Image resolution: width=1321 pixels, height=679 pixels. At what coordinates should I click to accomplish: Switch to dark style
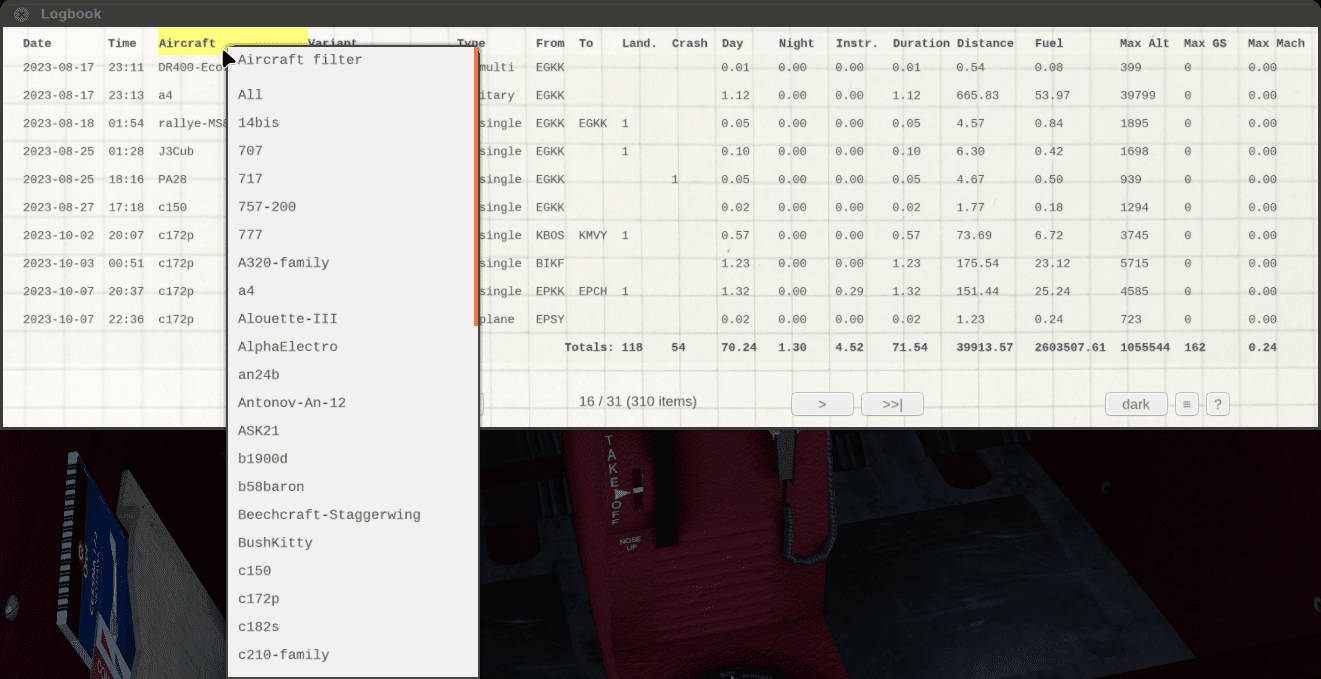1136,404
